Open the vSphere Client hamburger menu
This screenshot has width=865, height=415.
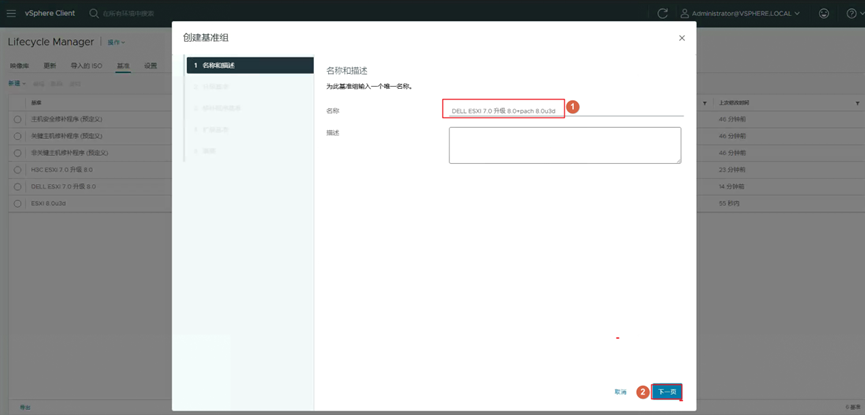point(11,13)
